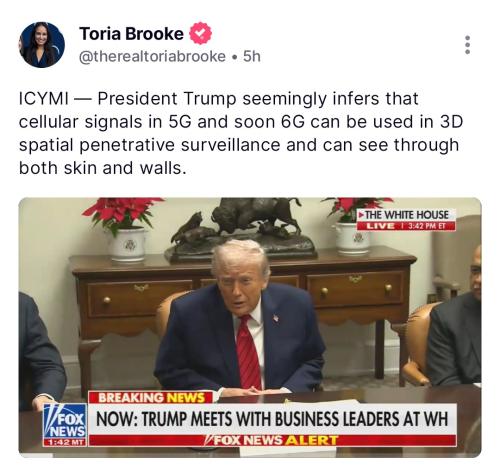Click the BREAKING NEWS banner label

click(x=151, y=398)
